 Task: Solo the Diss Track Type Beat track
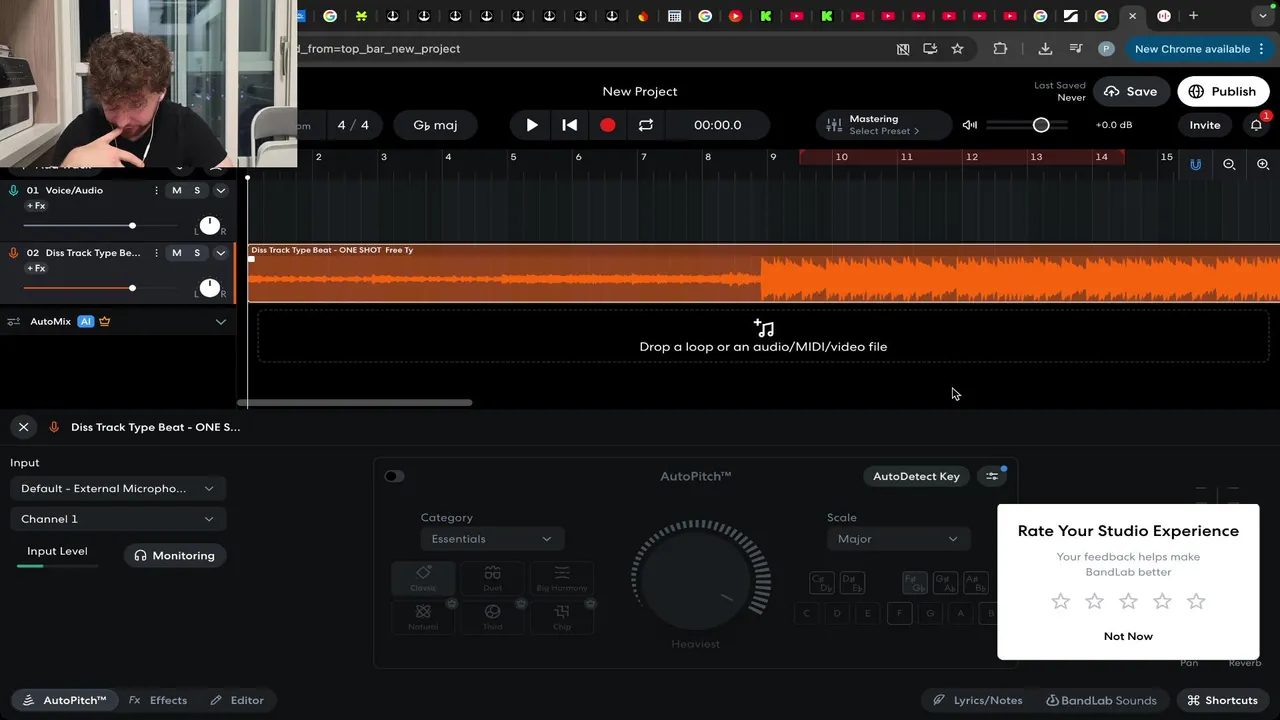[x=197, y=253]
